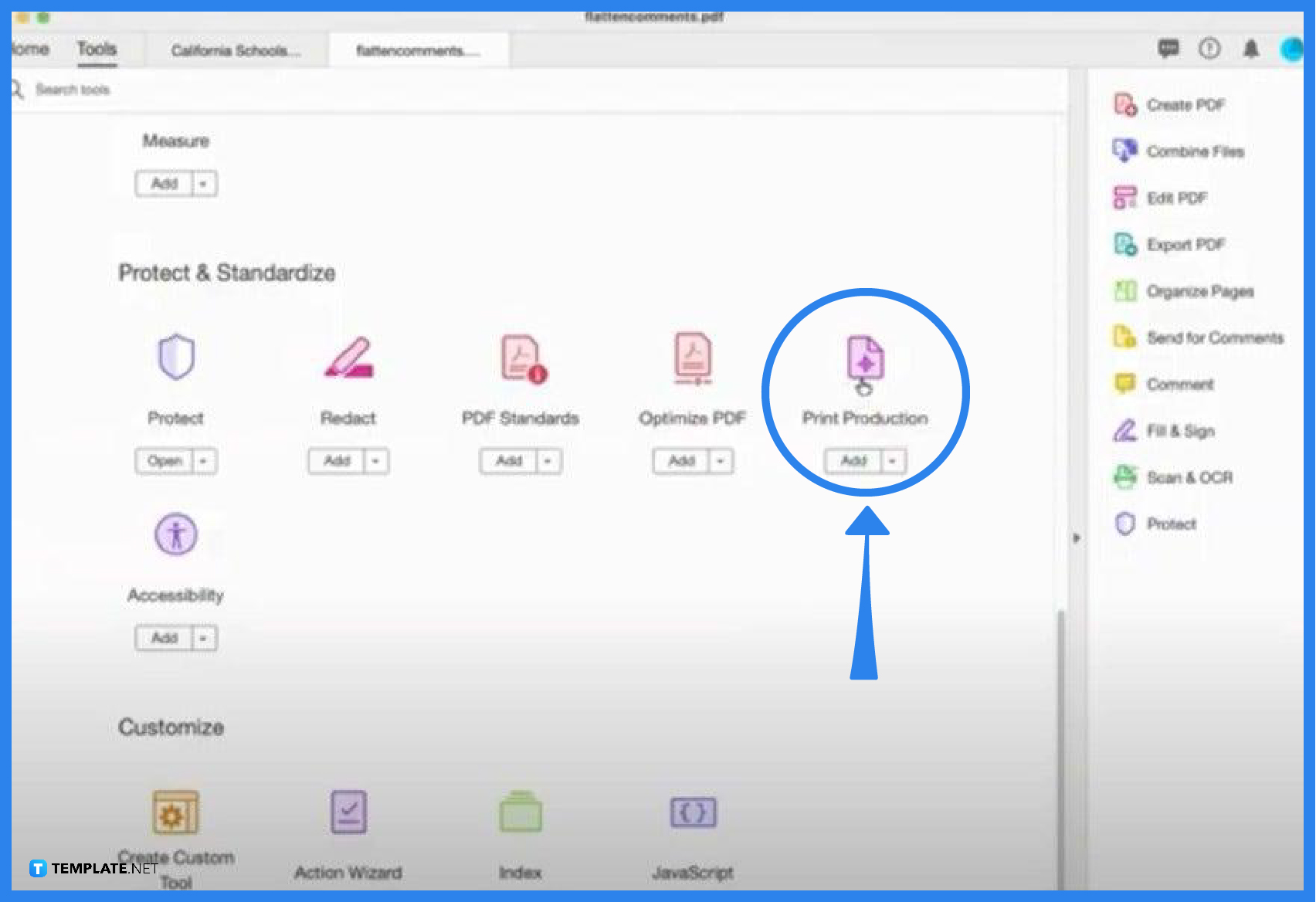Expand the Print Production Add dropdown arrow
1316x902 pixels.
(x=891, y=461)
